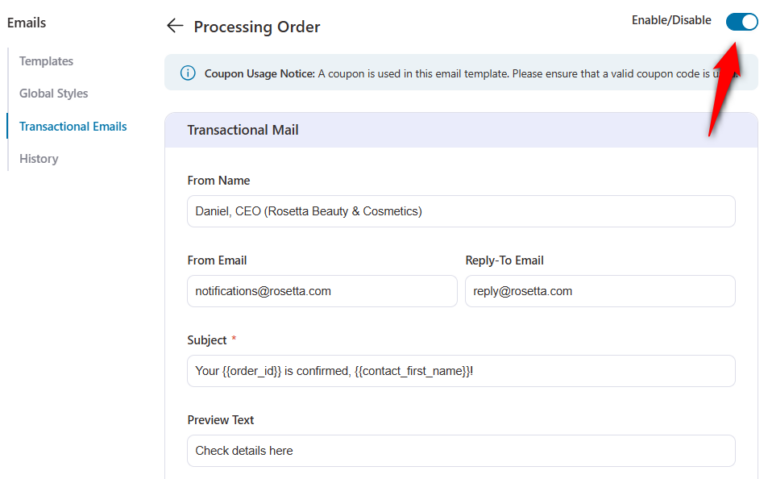Click the info icon in coupon notice
The width and height of the screenshot is (768, 479).
coord(187,73)
